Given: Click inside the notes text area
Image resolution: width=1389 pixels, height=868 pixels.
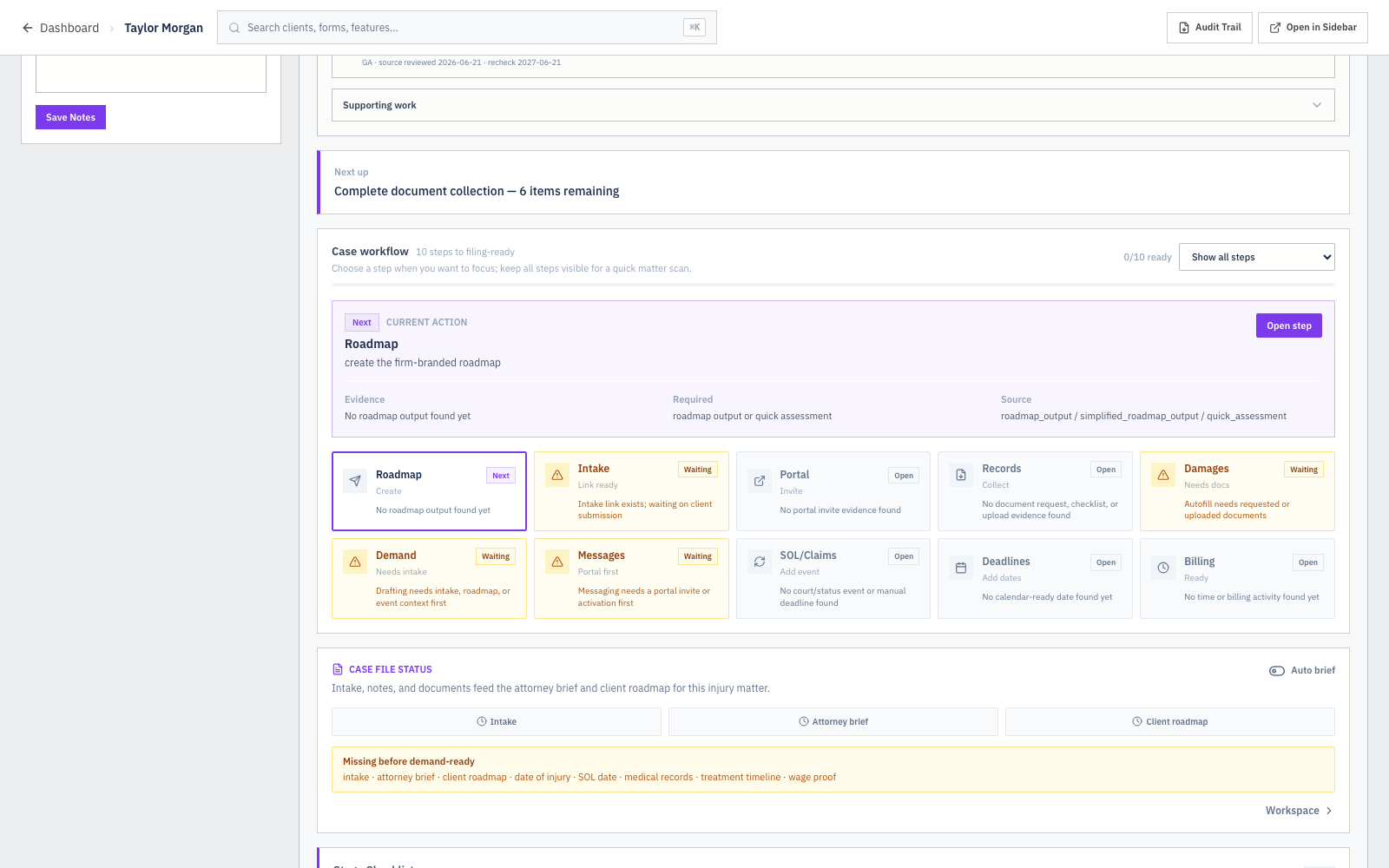Looking at the screenshot, I should coord(151,74).
